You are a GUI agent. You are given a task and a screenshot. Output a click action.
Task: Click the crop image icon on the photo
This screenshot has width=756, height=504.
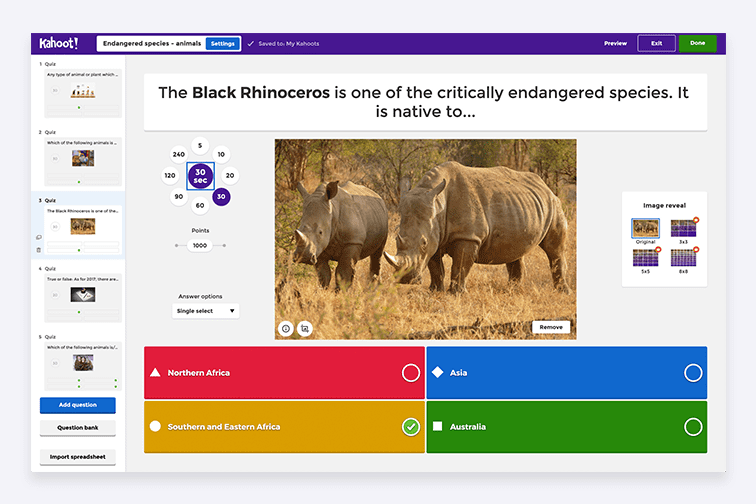click(x=305, y=328)
